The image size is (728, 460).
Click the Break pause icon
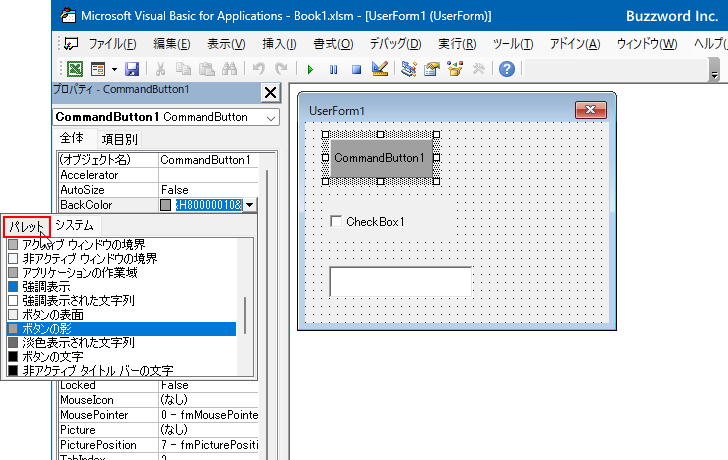click(x=333, y=70)
